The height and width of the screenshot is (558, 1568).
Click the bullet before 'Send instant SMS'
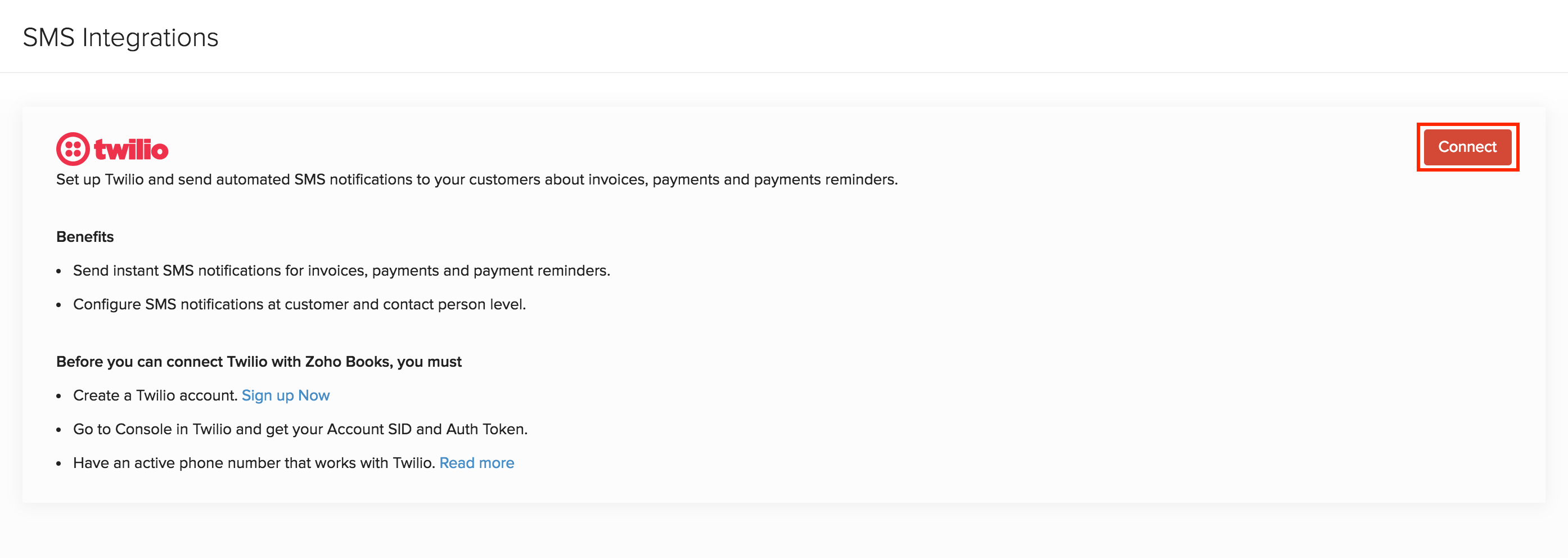(59, 271)
